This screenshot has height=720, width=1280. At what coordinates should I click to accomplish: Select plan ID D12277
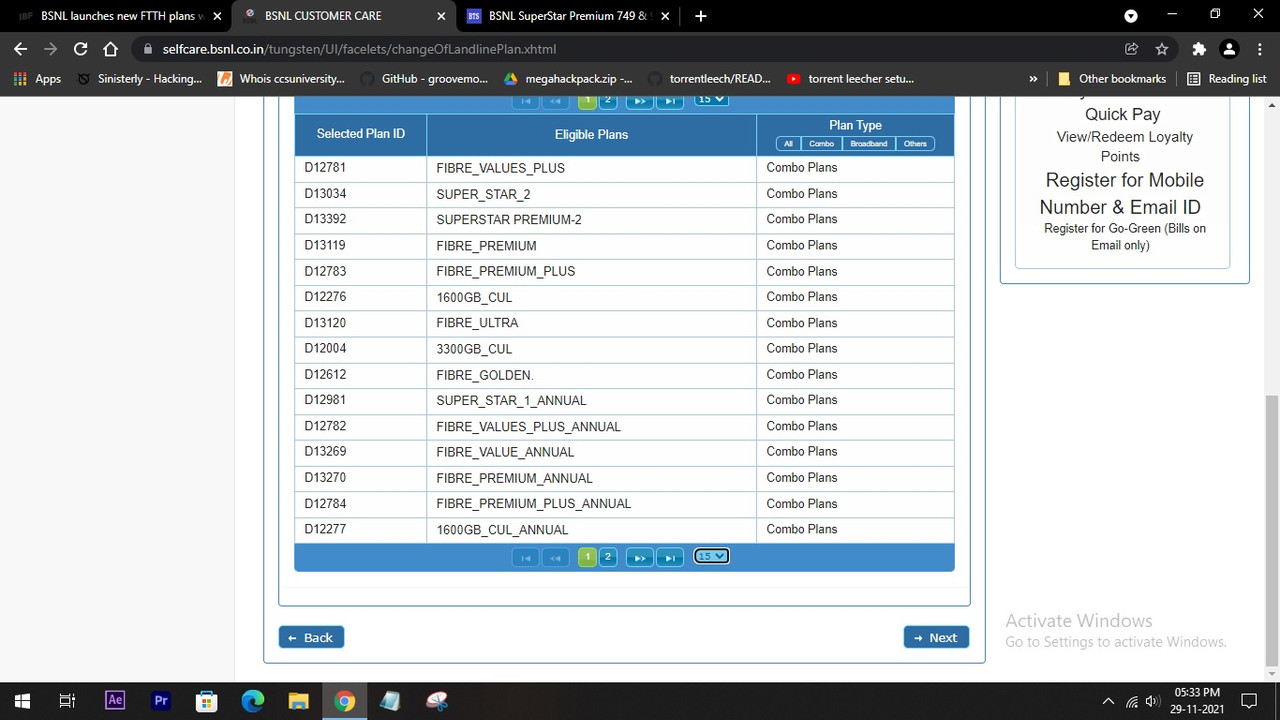[325, 530]
